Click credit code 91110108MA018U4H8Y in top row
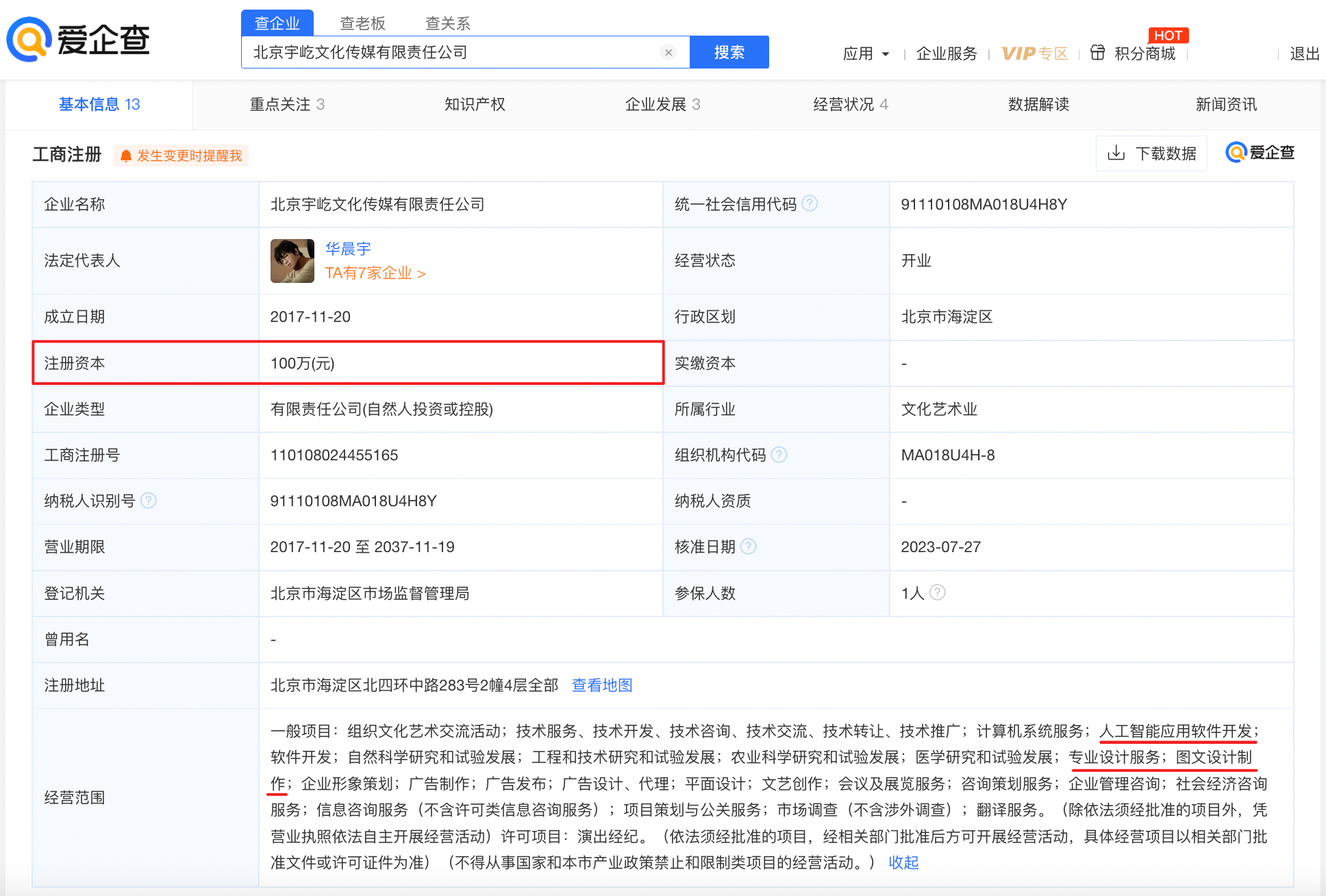 (x=984, y=204)
